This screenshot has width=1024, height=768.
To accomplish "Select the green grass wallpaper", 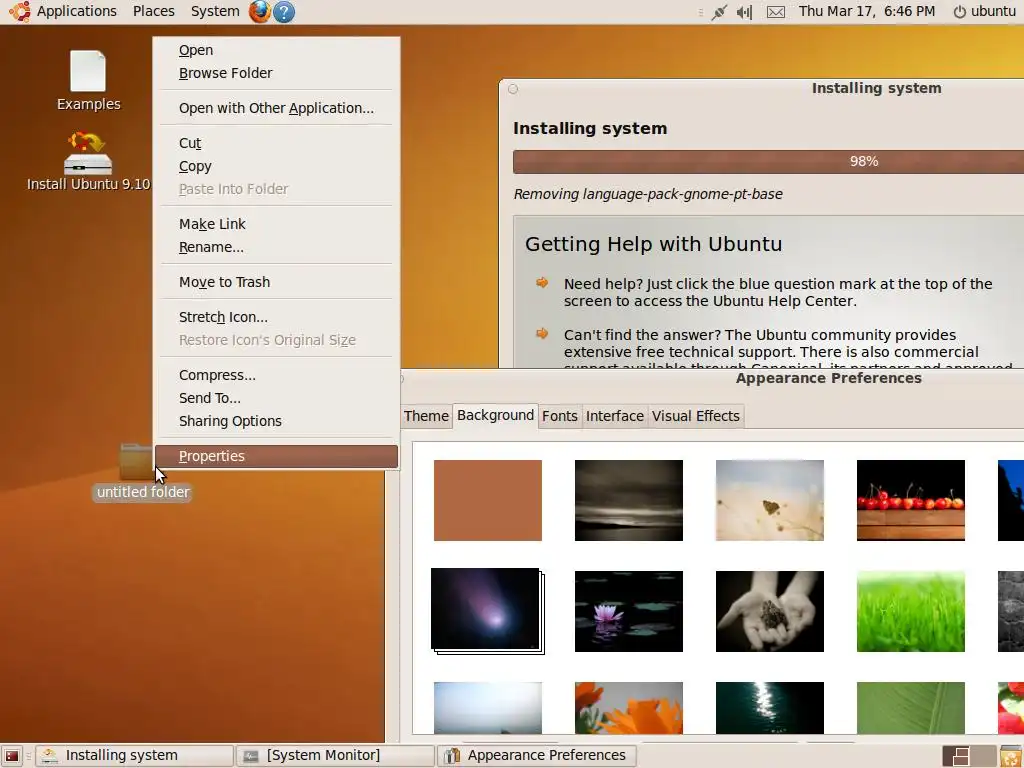I will click(910, 611).
